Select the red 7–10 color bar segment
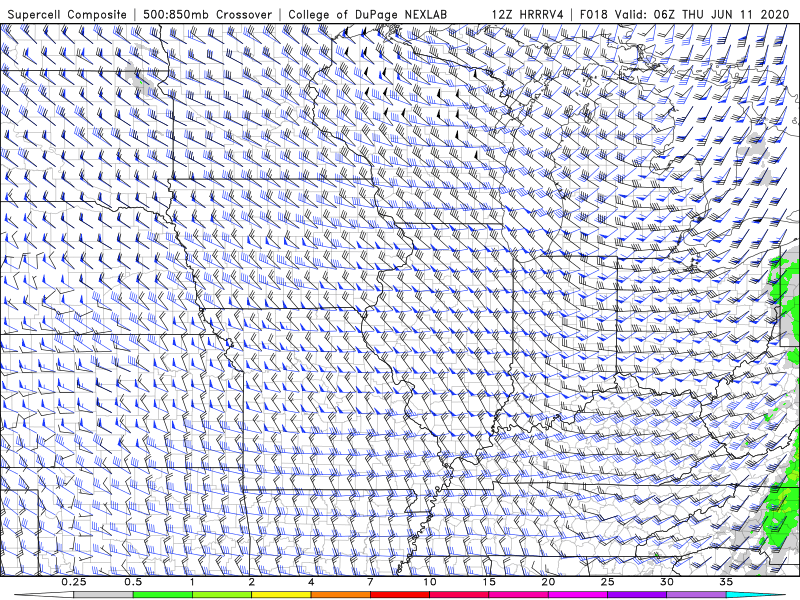 tap(400, 595)
